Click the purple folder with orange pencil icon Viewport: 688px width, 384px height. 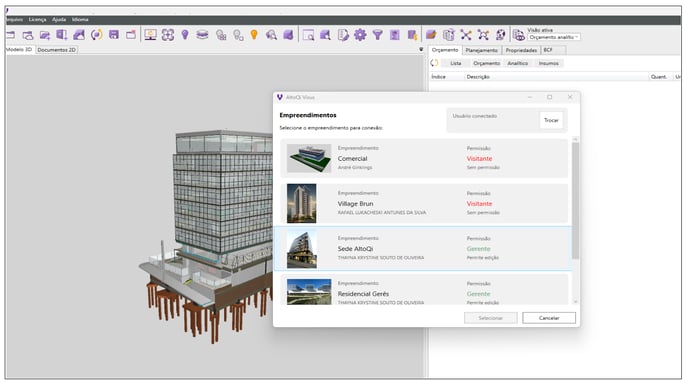(431, 35)
